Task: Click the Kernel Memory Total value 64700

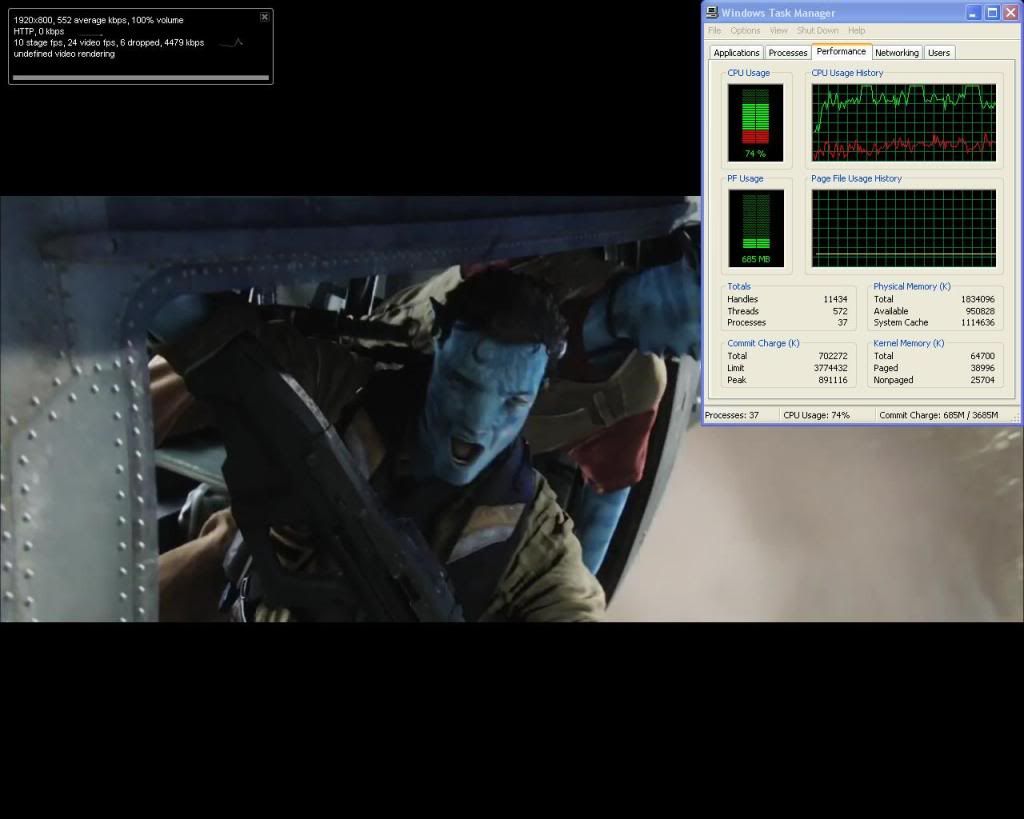Action: pyautogui.click(x=982, y=356)
